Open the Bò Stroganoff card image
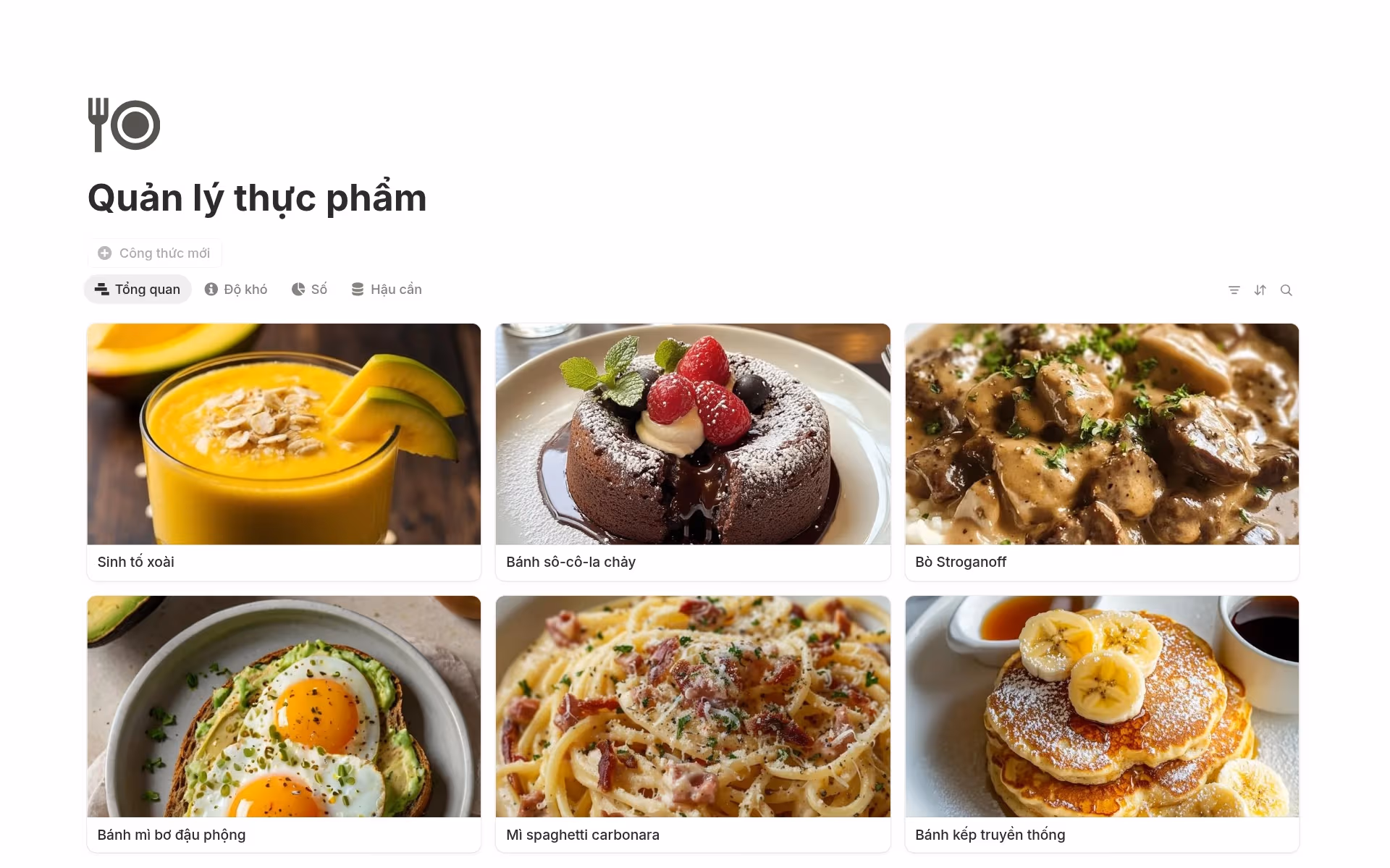The width and height of the screenshot is (1390, 868). [x=1102, y=434]
